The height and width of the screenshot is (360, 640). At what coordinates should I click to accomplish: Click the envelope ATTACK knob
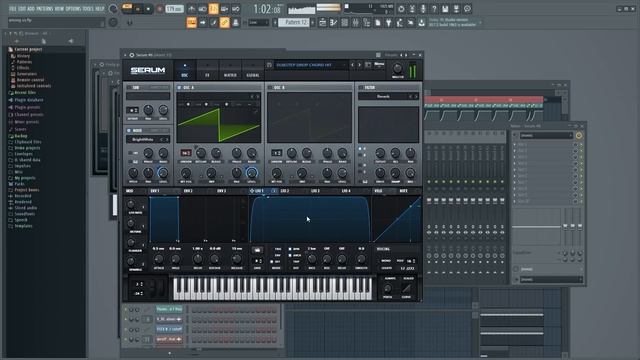click(158, 259)
